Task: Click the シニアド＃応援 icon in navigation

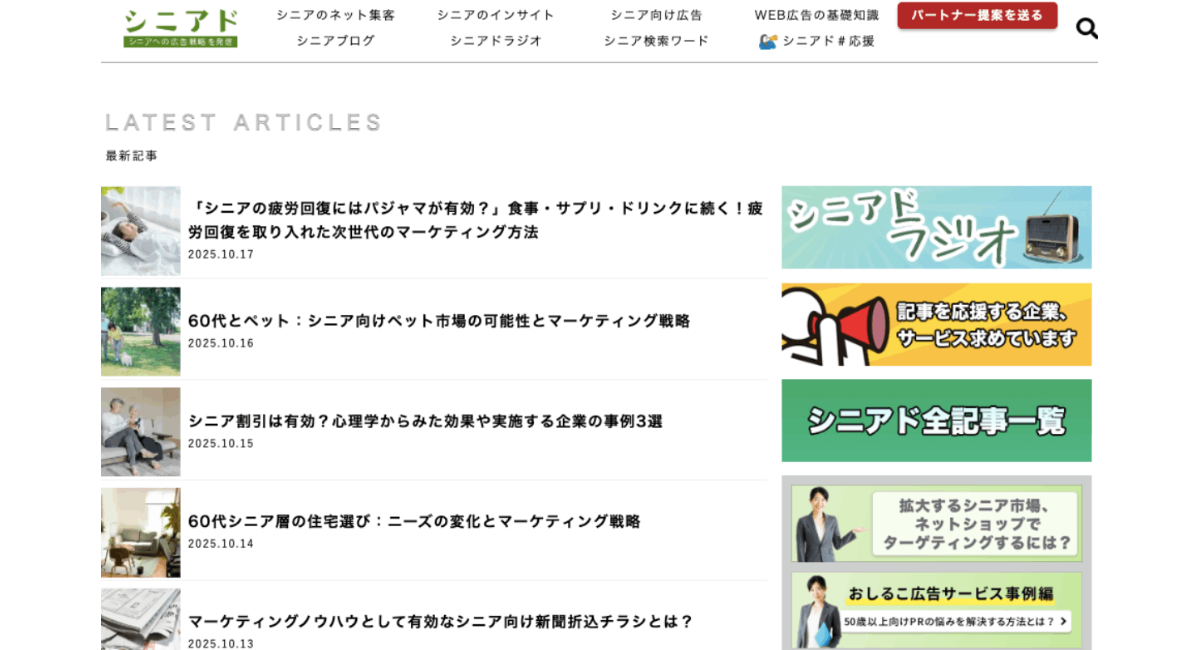Action: click(768, 41)
